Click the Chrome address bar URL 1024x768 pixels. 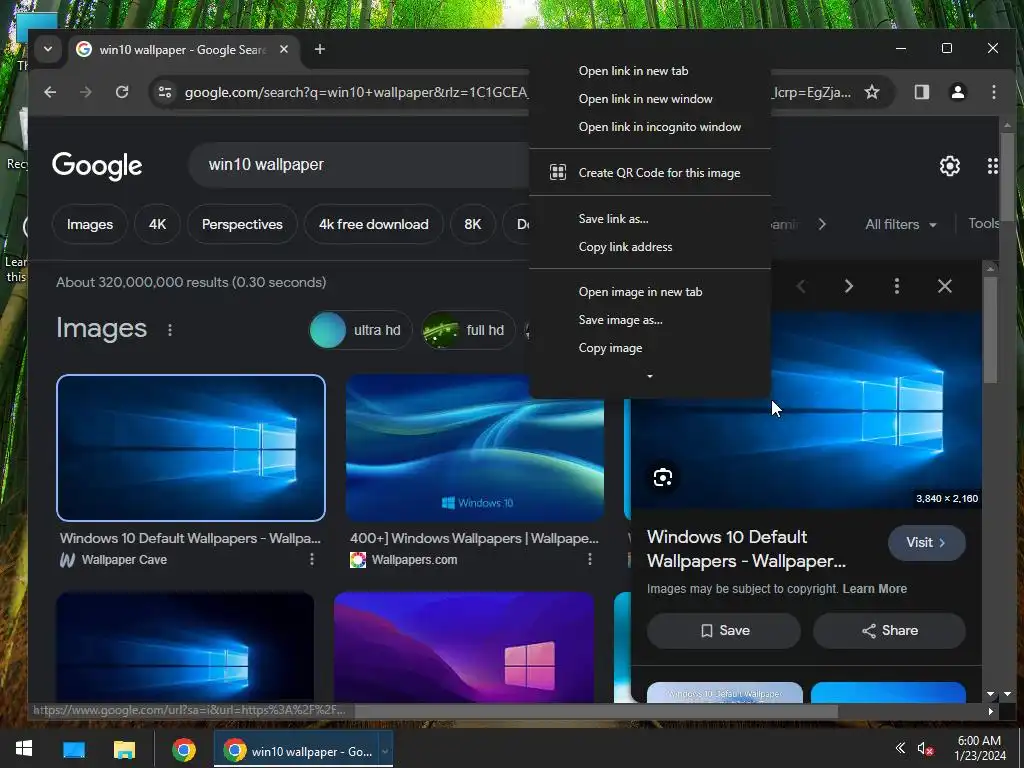point(356,92)
